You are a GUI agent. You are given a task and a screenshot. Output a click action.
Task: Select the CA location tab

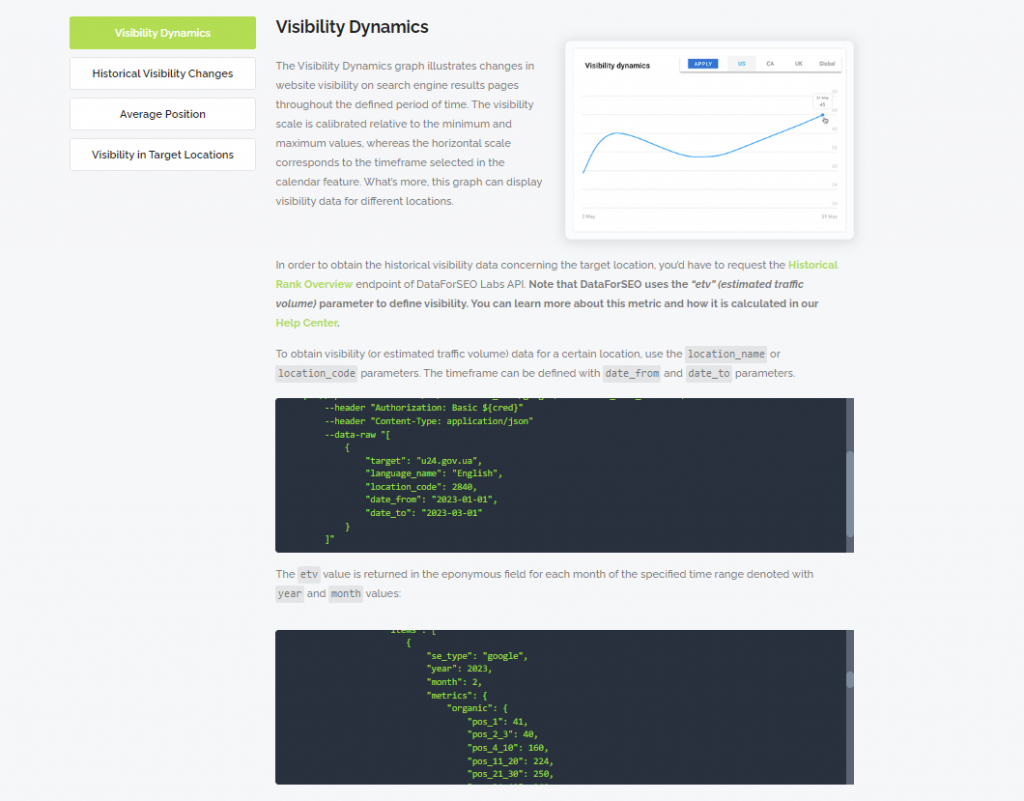[770, 62]
